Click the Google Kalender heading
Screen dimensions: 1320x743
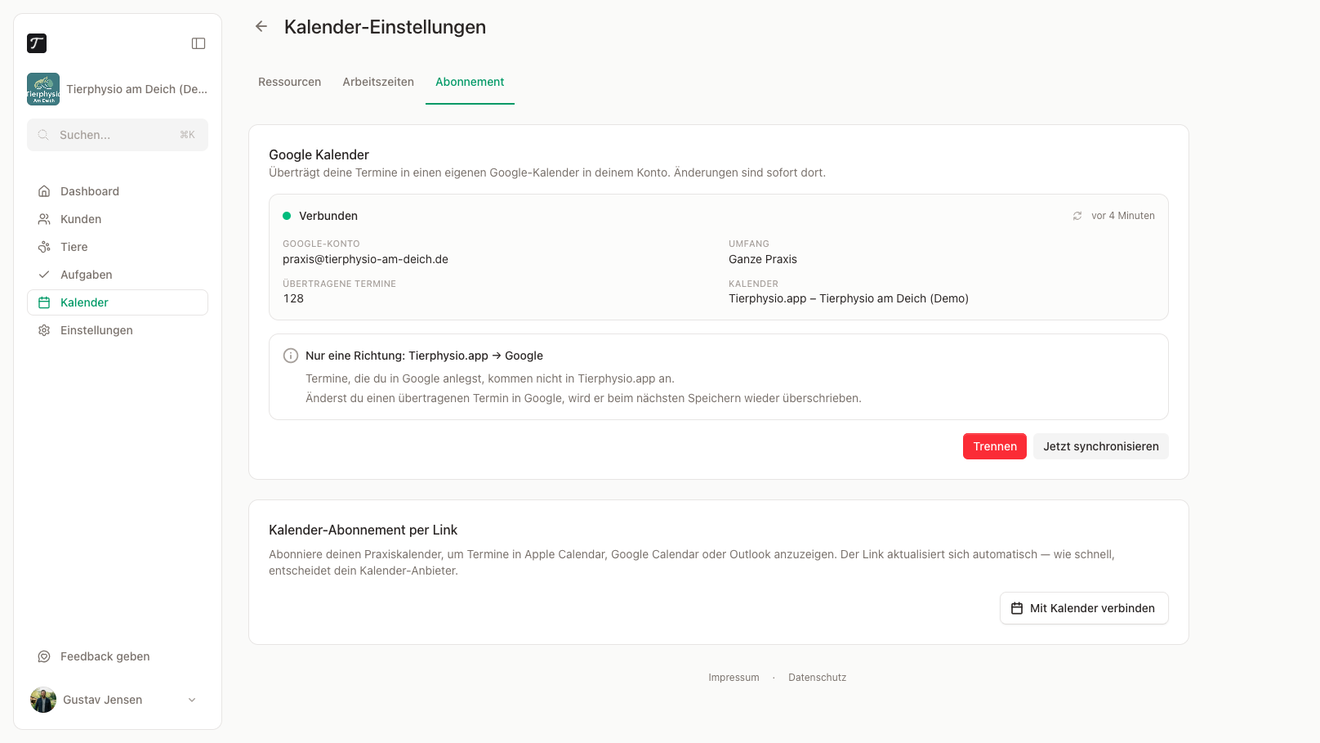[319, 155]
